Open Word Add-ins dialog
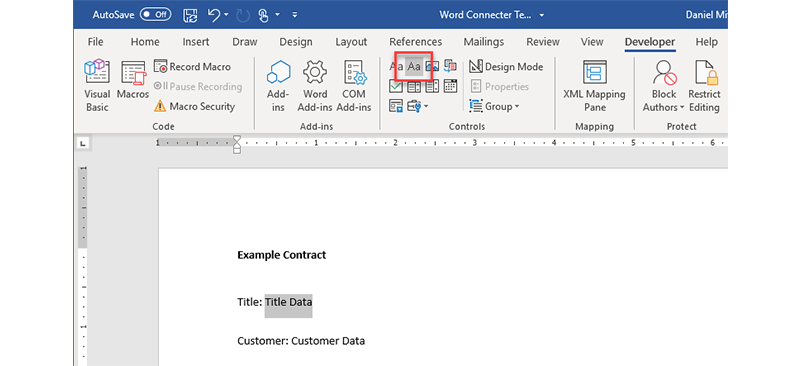The image size is (800, 366). (x=315, y=85)
